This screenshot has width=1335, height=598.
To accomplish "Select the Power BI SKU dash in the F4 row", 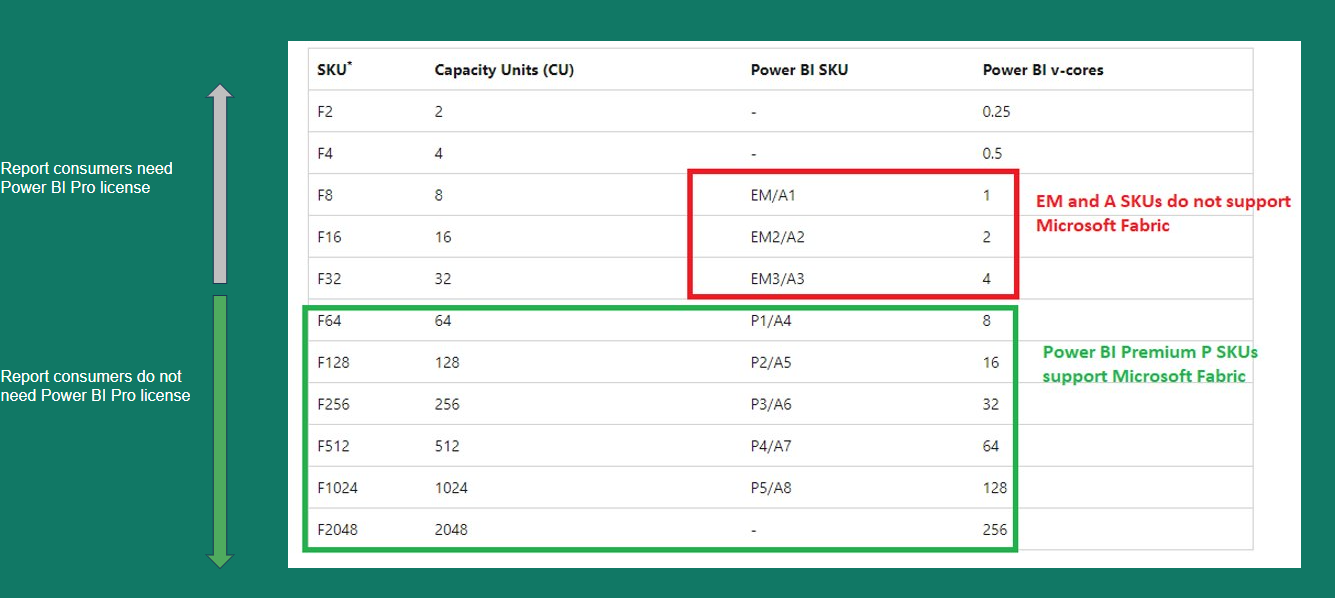I will (x=753, y=154).
